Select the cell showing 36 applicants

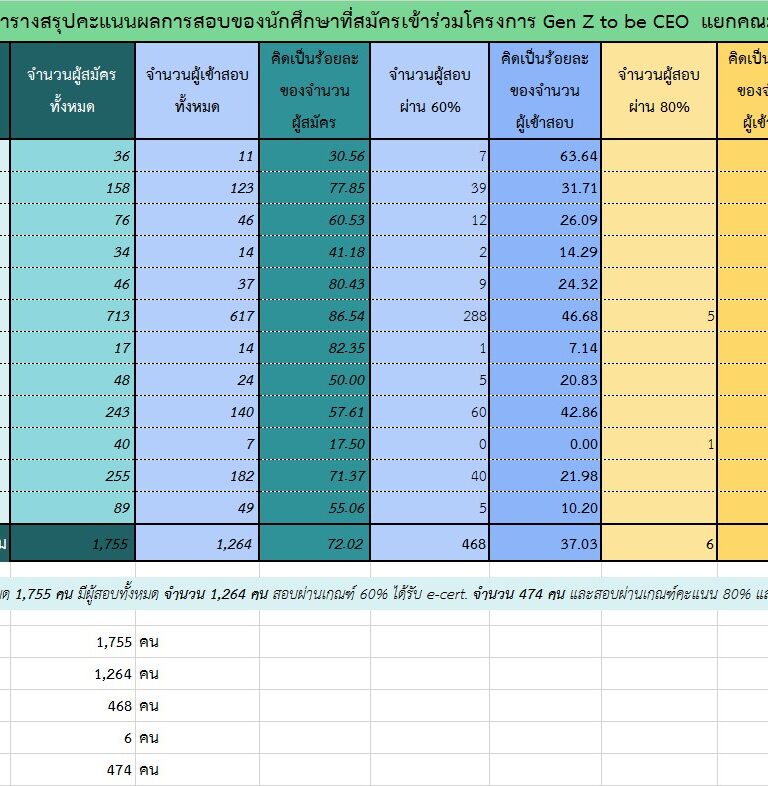(x=72, y=156)
